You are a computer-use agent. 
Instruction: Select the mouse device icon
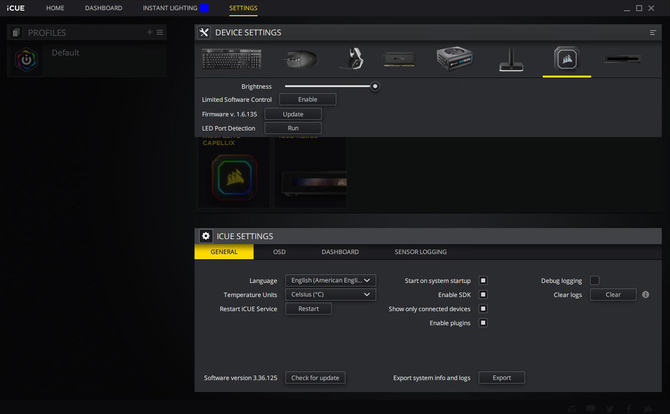(x=301, y=59)
